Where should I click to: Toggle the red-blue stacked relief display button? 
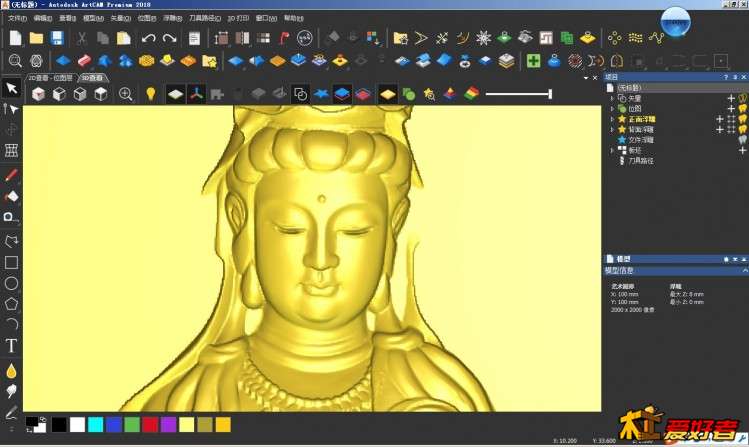click(363, 94)
